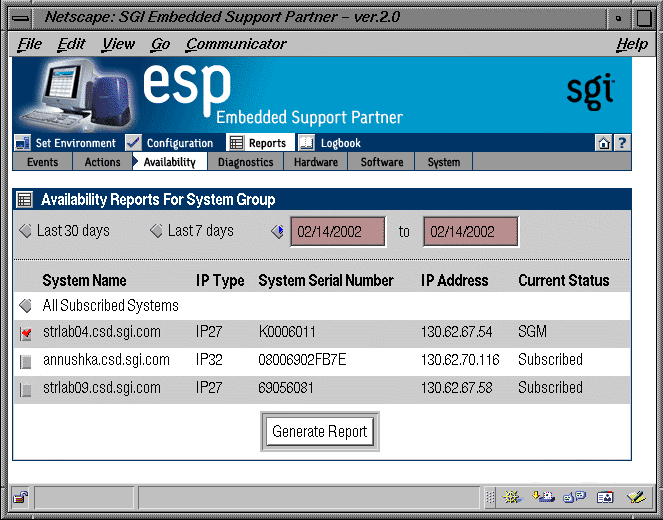Click IP32 type for annushka
This screenshot has height=520, width=663.
coord(209,360)
